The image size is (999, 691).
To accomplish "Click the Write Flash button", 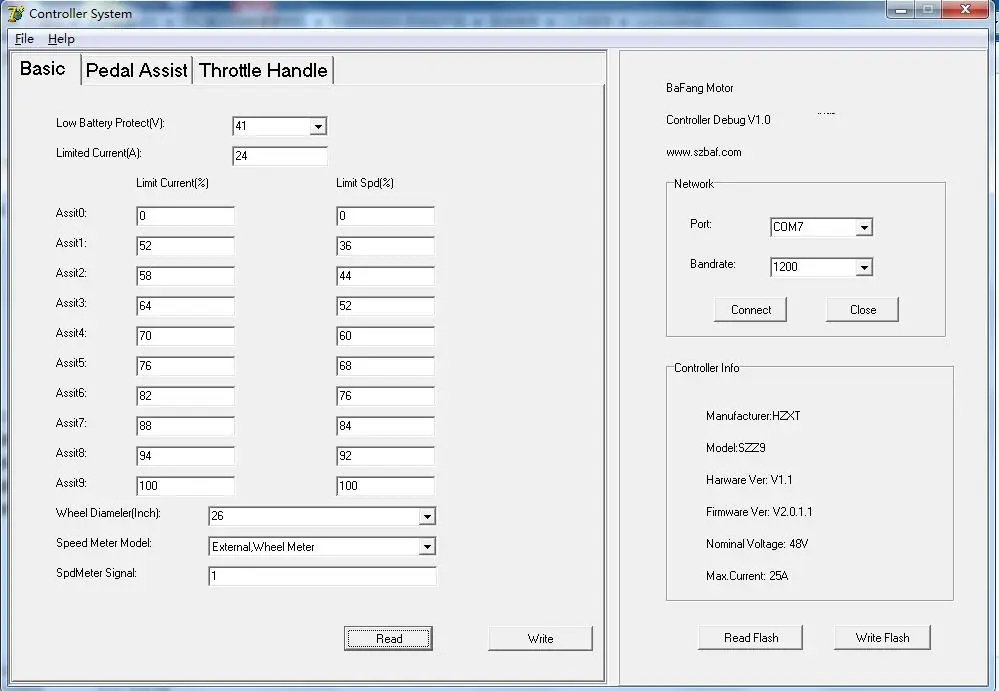I will pos(882,638).
